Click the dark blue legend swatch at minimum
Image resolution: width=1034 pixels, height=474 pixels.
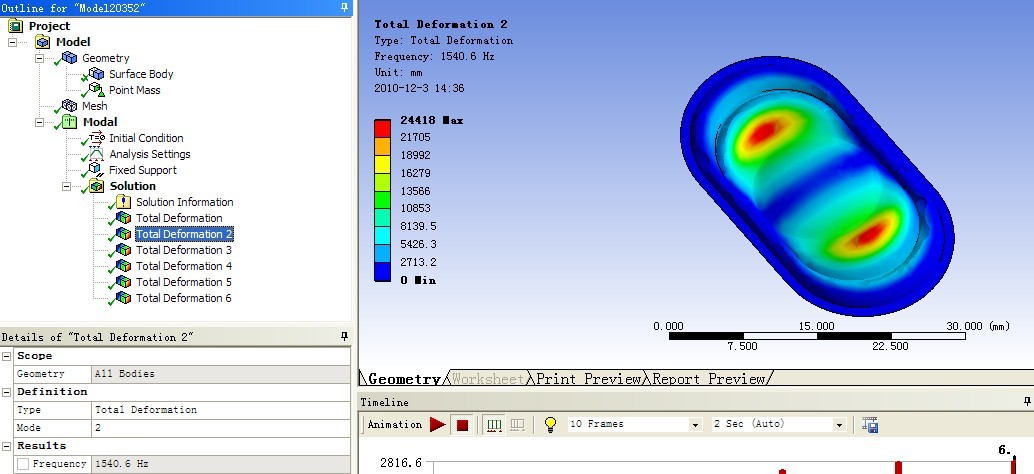pyautogui.click(x=382, y=272)
